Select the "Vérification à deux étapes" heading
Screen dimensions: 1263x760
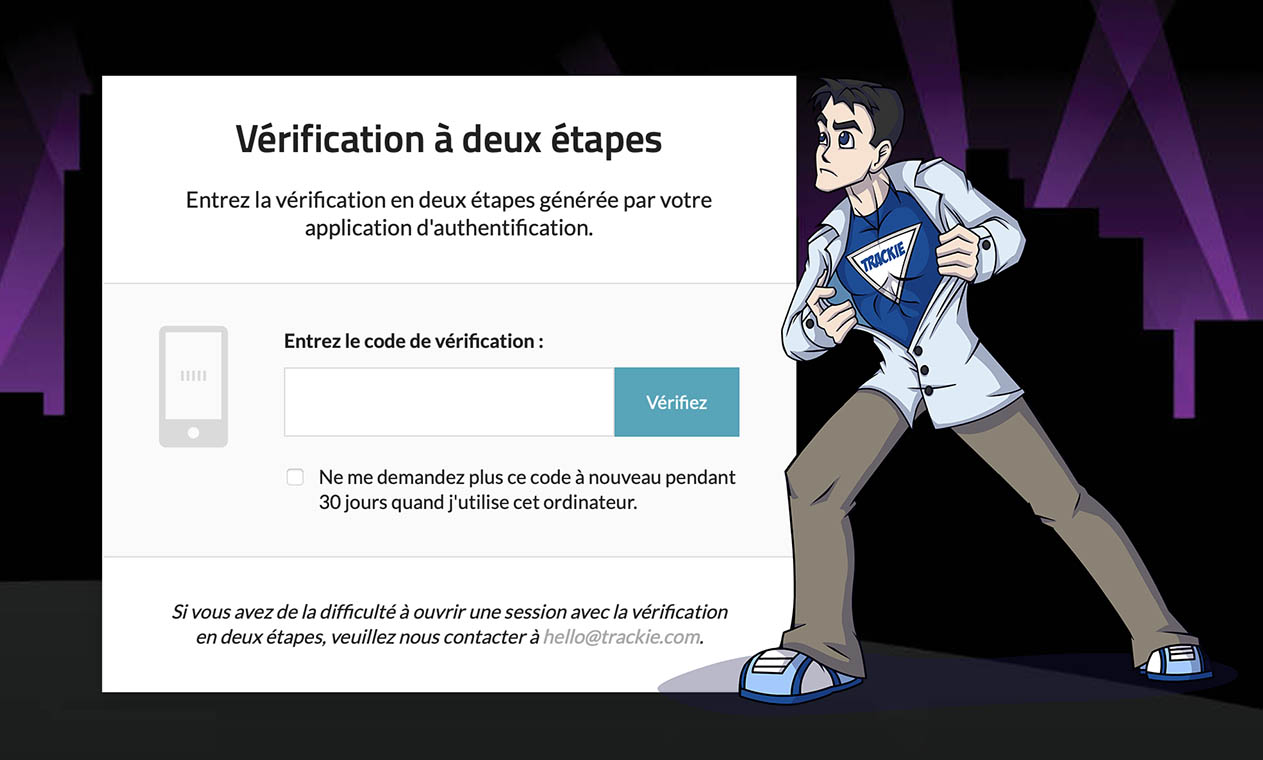[449, 139]
